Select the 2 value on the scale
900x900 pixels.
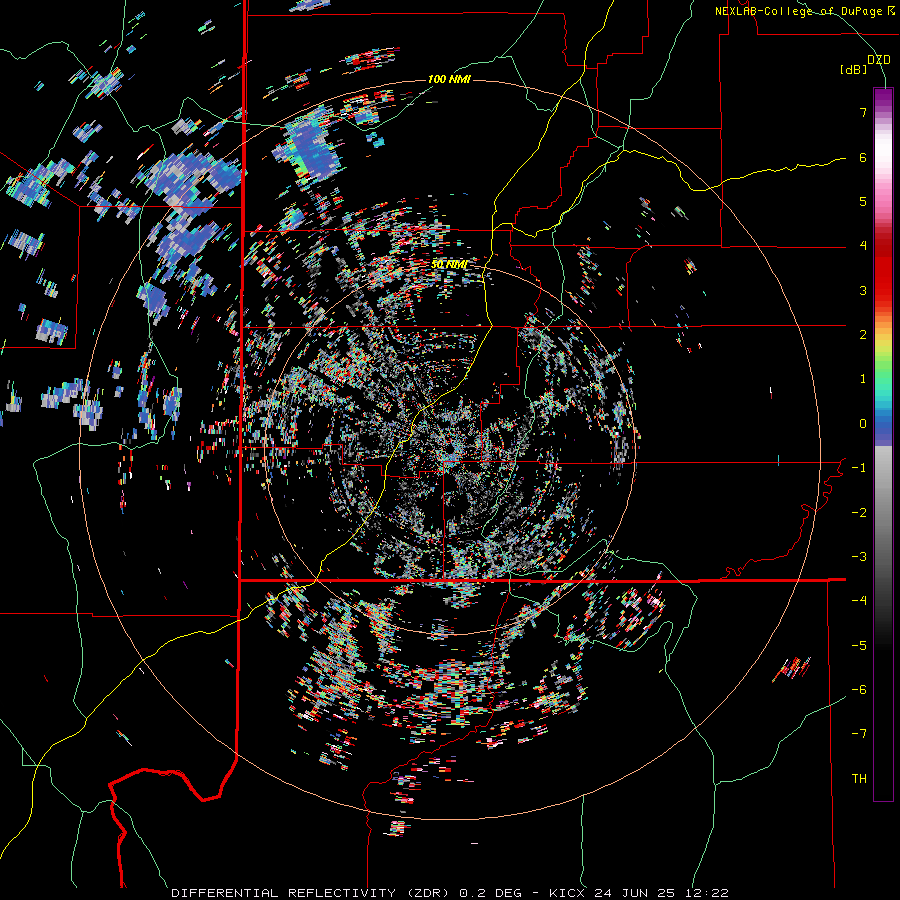(863, 335)
